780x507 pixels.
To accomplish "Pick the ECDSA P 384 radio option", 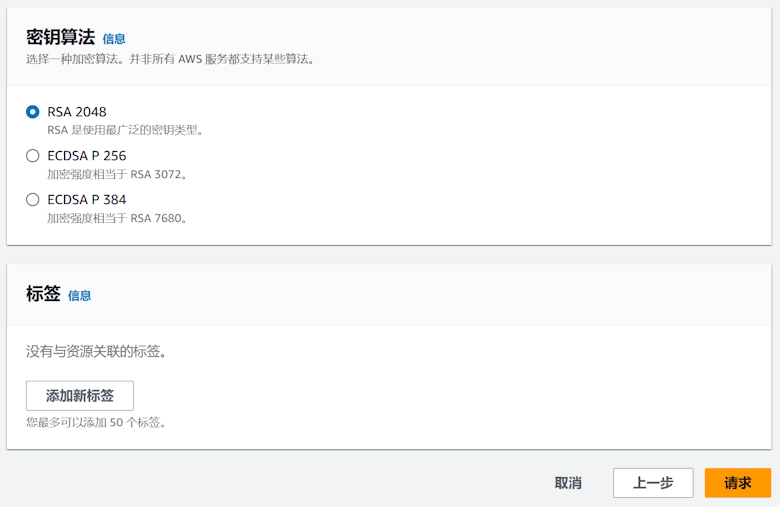I will (32, 200).
